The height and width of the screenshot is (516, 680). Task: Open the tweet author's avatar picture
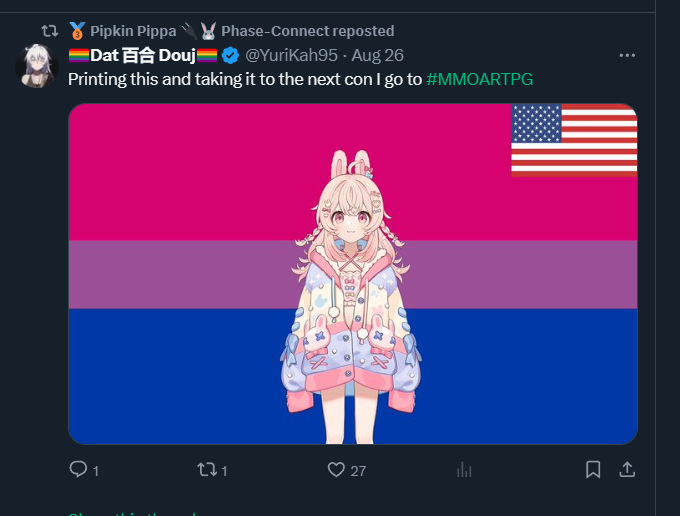click(x=37, y=66)
